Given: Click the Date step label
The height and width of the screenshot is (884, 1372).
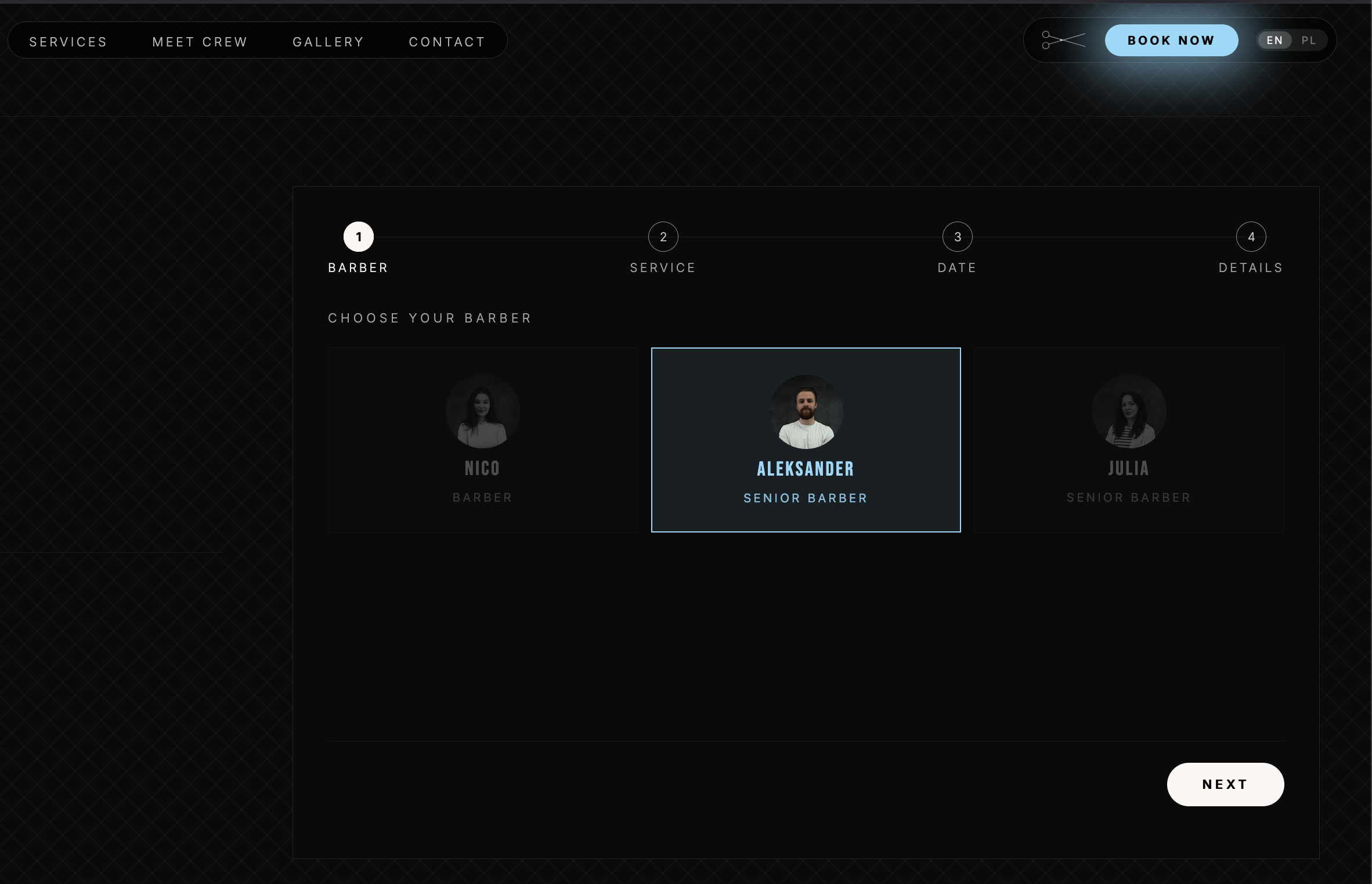Looking at the screenshot, I should coord(958,267).
